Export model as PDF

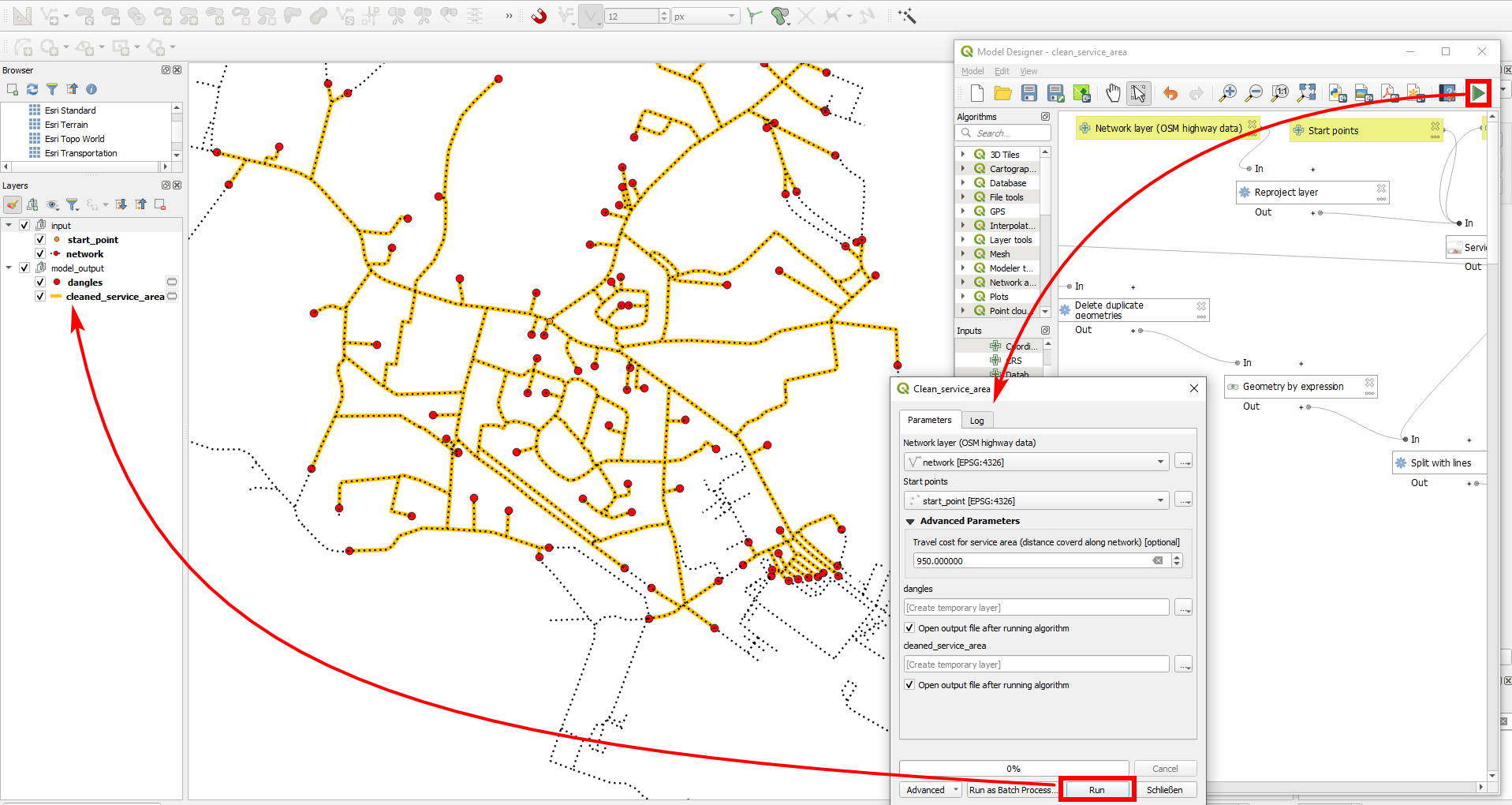coord(1390,93)
